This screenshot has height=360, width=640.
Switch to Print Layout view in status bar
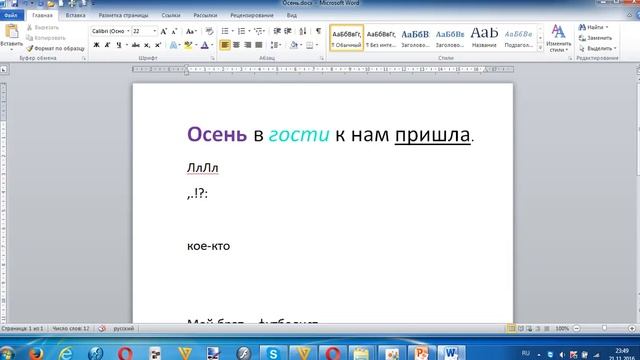point(511,328)
